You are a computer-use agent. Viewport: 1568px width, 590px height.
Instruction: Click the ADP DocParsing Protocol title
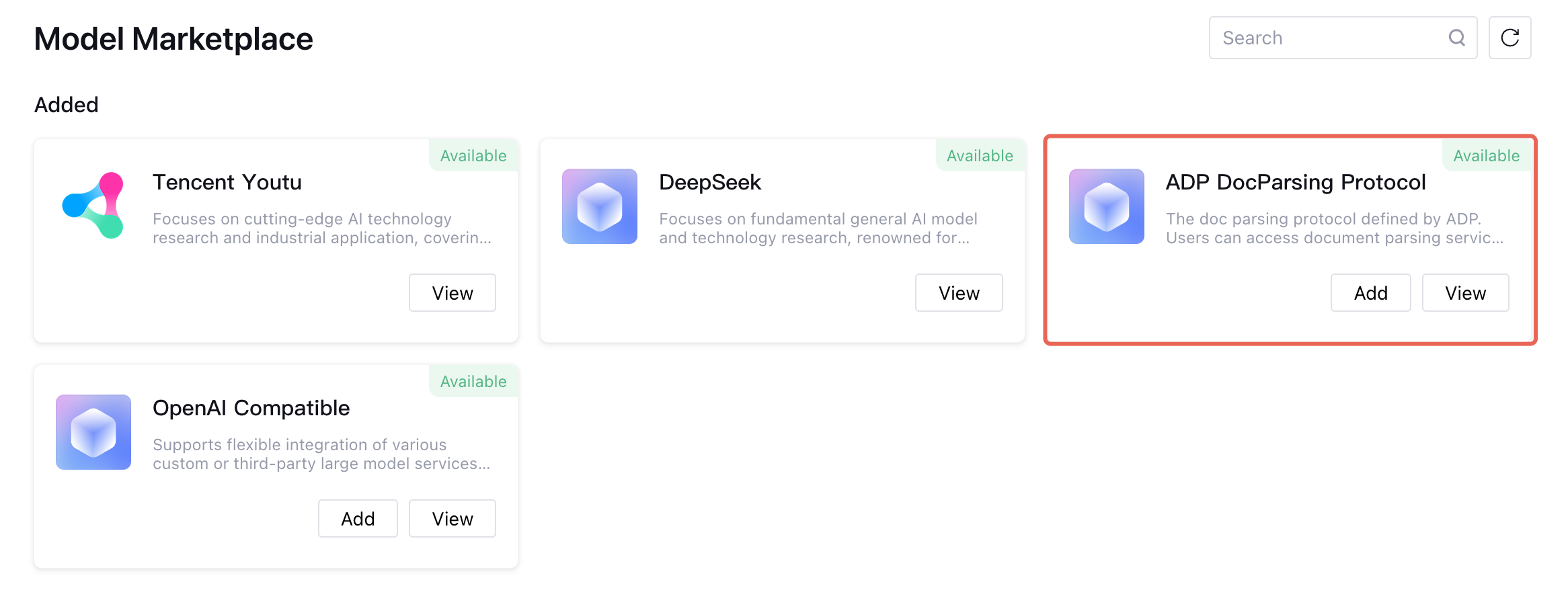(x=1296, y=182)
